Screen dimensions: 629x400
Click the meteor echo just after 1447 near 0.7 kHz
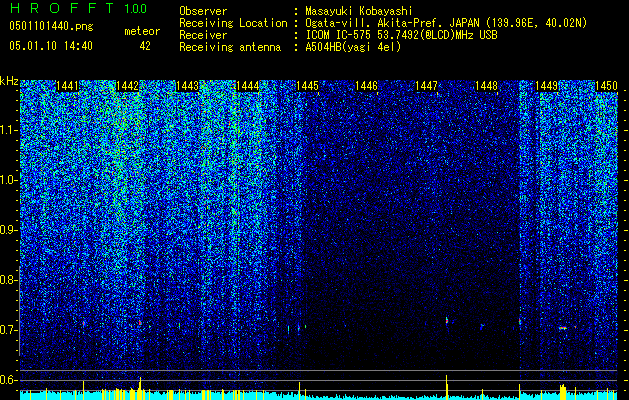point(447,322)
